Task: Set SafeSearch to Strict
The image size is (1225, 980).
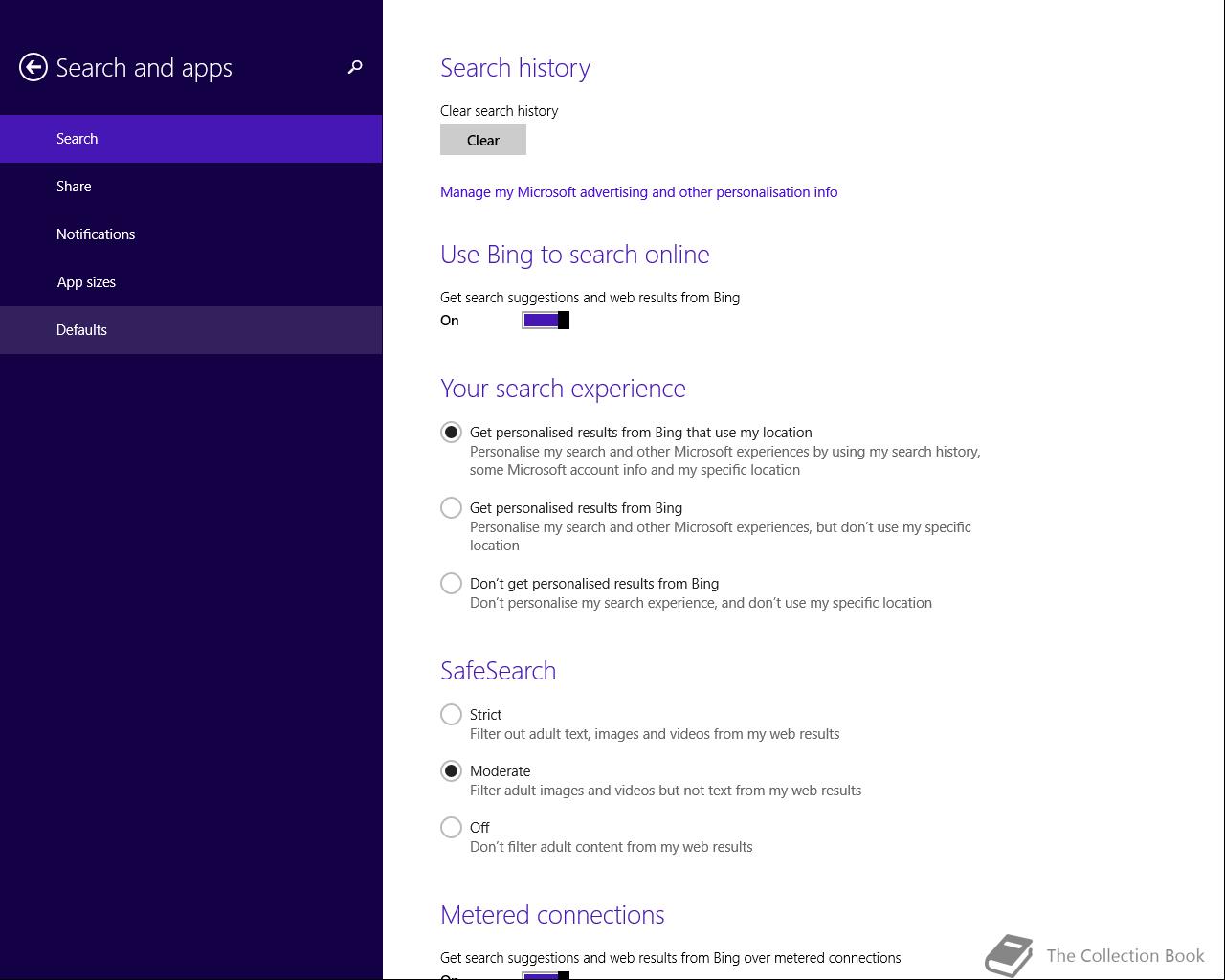Action: coord(451,715)
